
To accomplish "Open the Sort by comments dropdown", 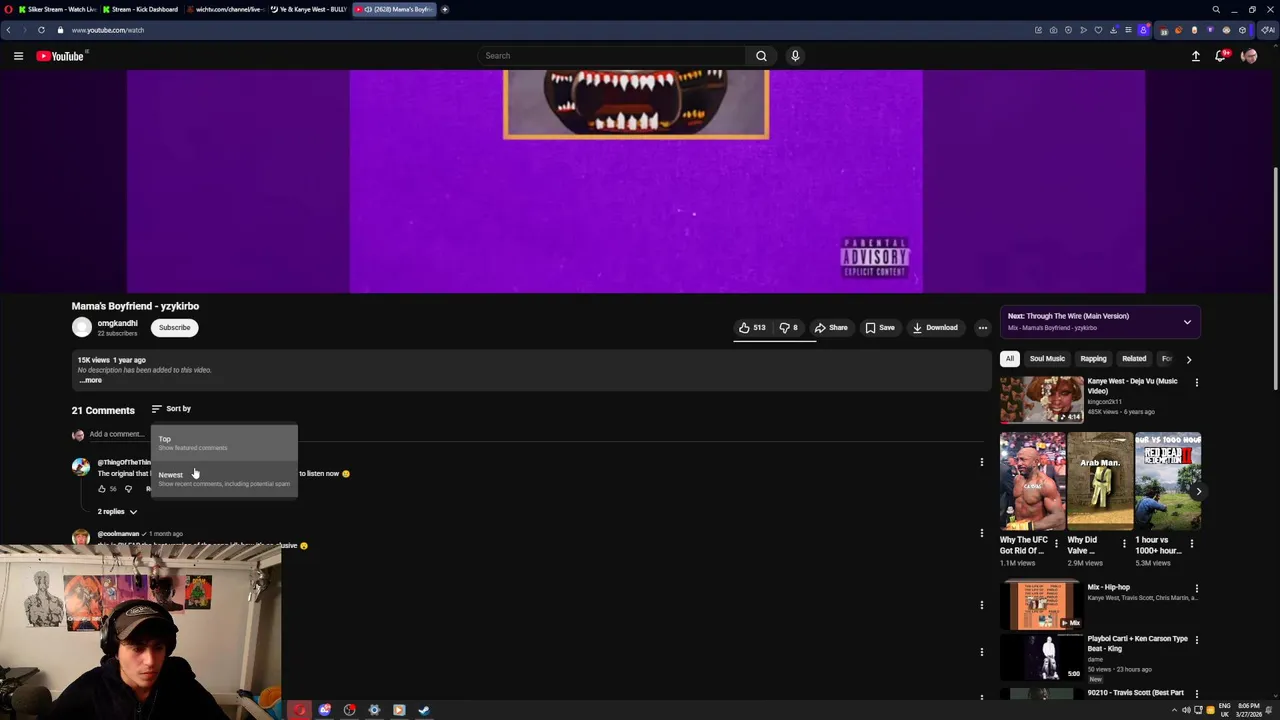I will [x=171, y=409].
